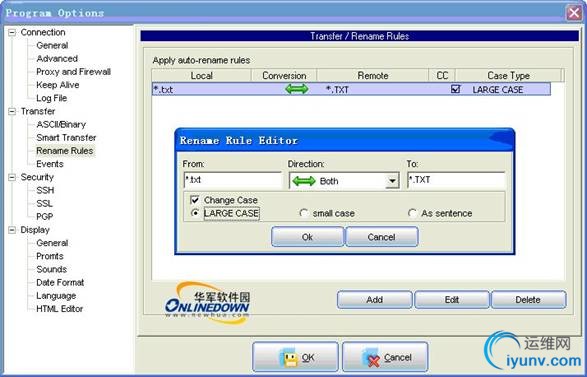Screen dimensions: 587x377
Task: Click the green conversion arrow in the rule row
Action: click(296, 89)
